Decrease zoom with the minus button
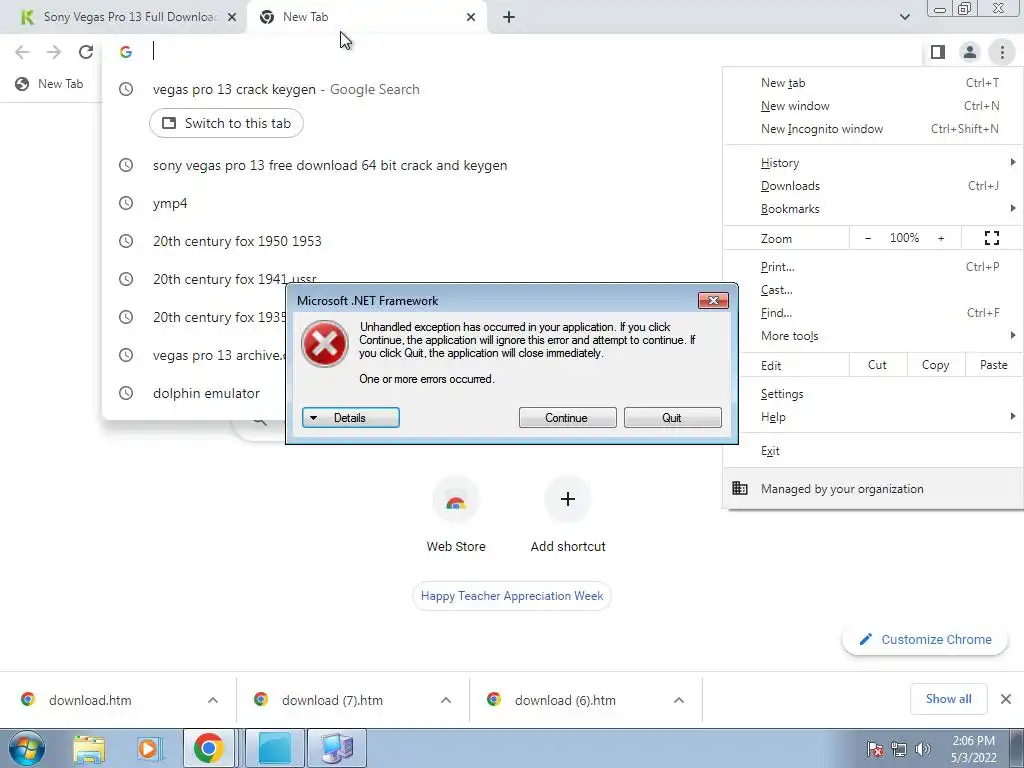The height and width of the screenshot is (768, 1024). coord(868,238)
